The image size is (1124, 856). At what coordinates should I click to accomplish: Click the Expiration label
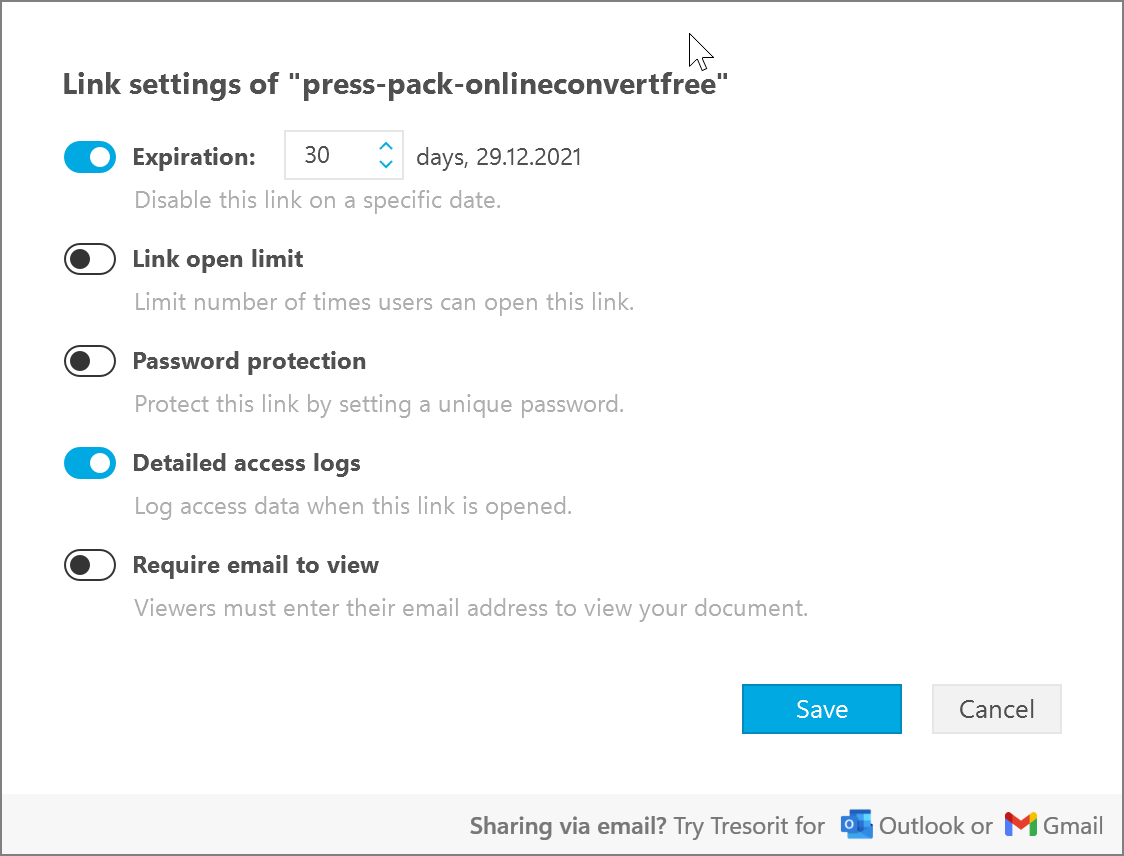pyautogui.click(x=194, y=157)
